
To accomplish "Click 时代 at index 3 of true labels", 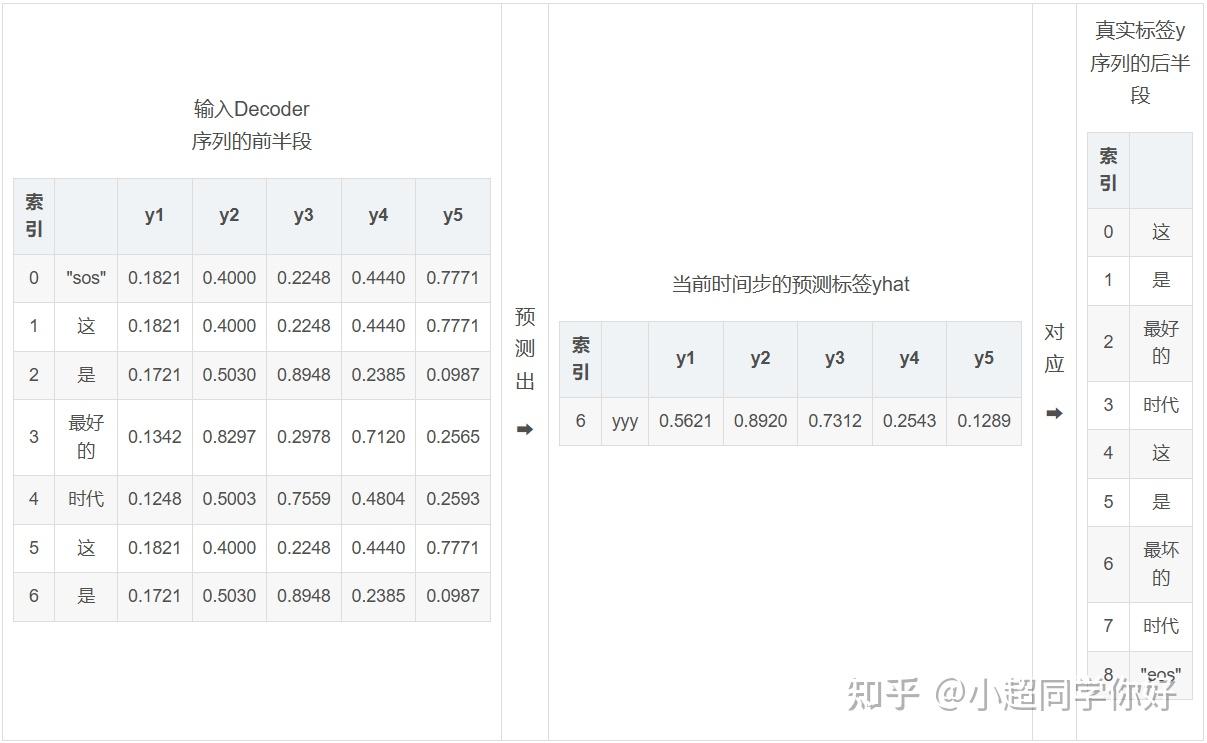I will tap(1161, 405).
